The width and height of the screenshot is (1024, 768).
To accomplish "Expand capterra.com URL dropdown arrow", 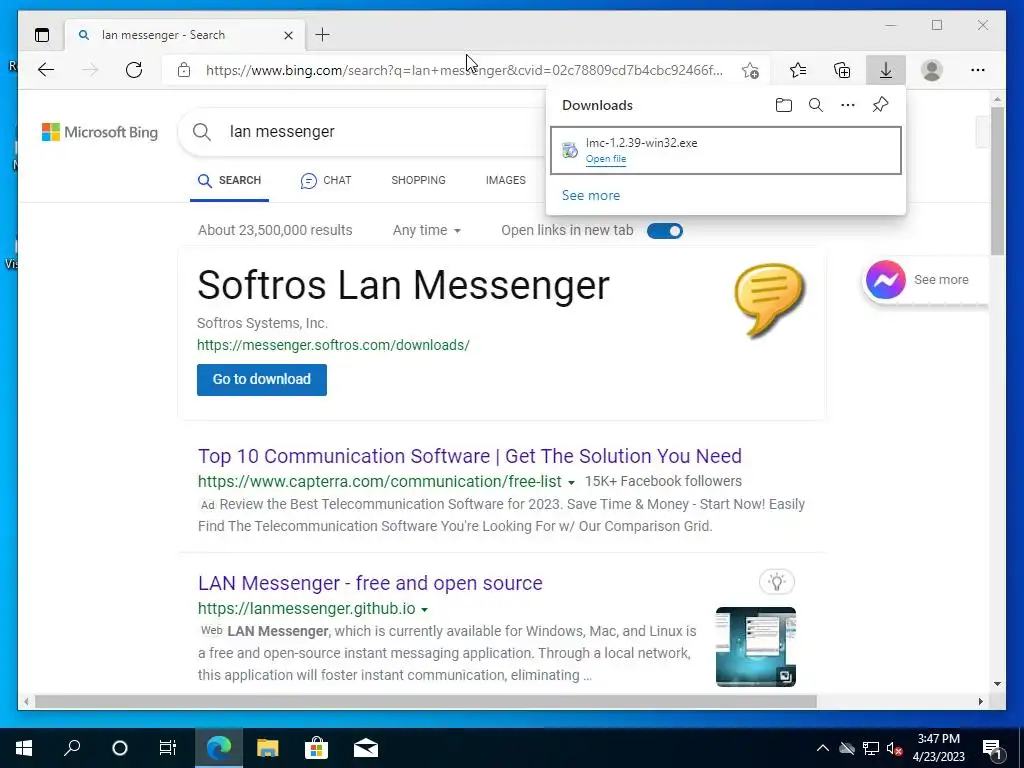I will pyautogui.click(x=571, y=483).
